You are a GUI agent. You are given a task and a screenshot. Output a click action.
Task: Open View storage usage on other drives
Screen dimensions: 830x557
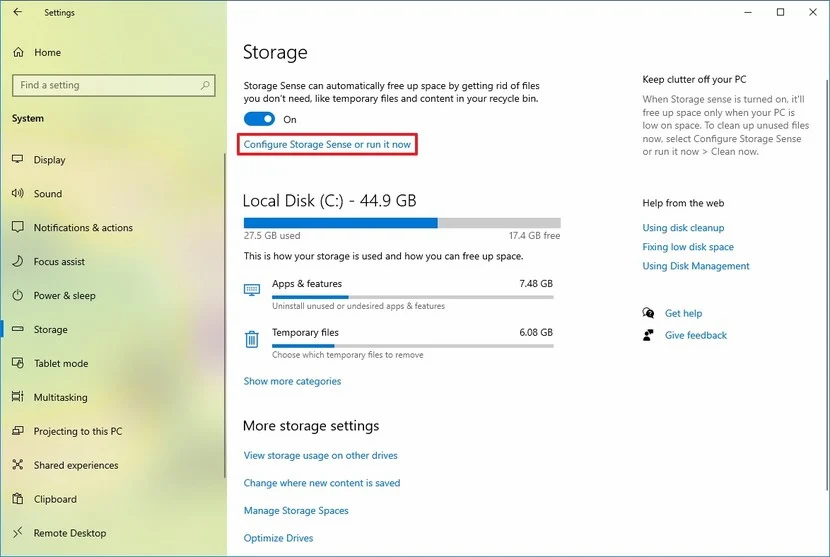point(320,455)
